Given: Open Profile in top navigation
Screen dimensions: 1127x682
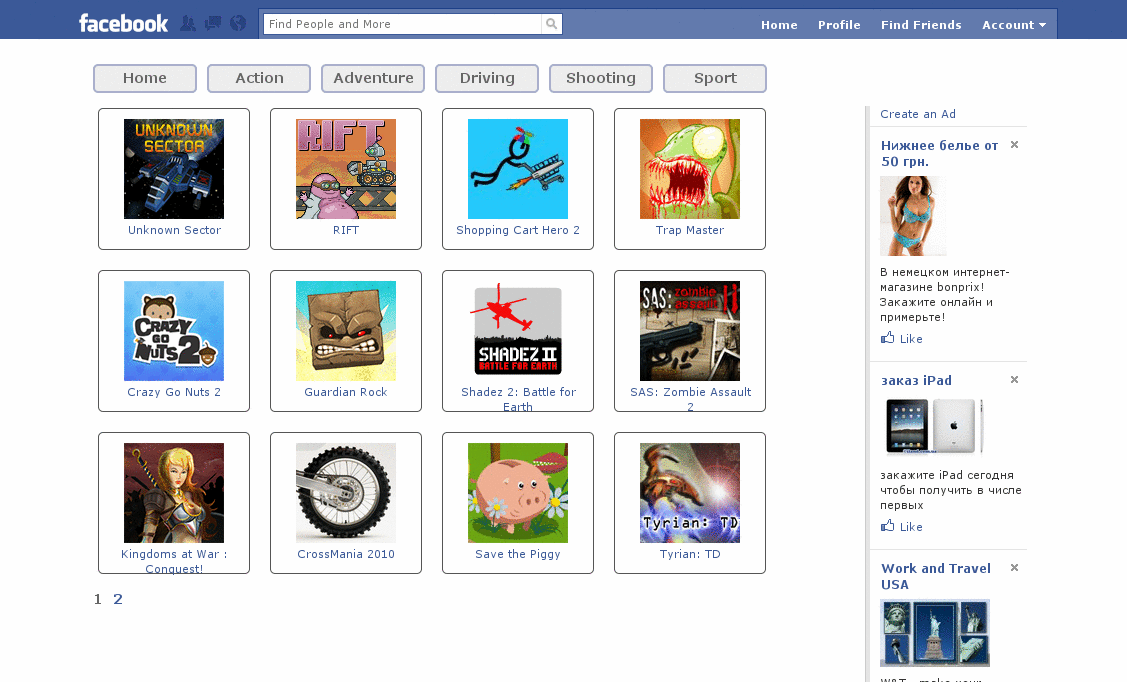Looking at the screenshot, I should coord(839,24).
